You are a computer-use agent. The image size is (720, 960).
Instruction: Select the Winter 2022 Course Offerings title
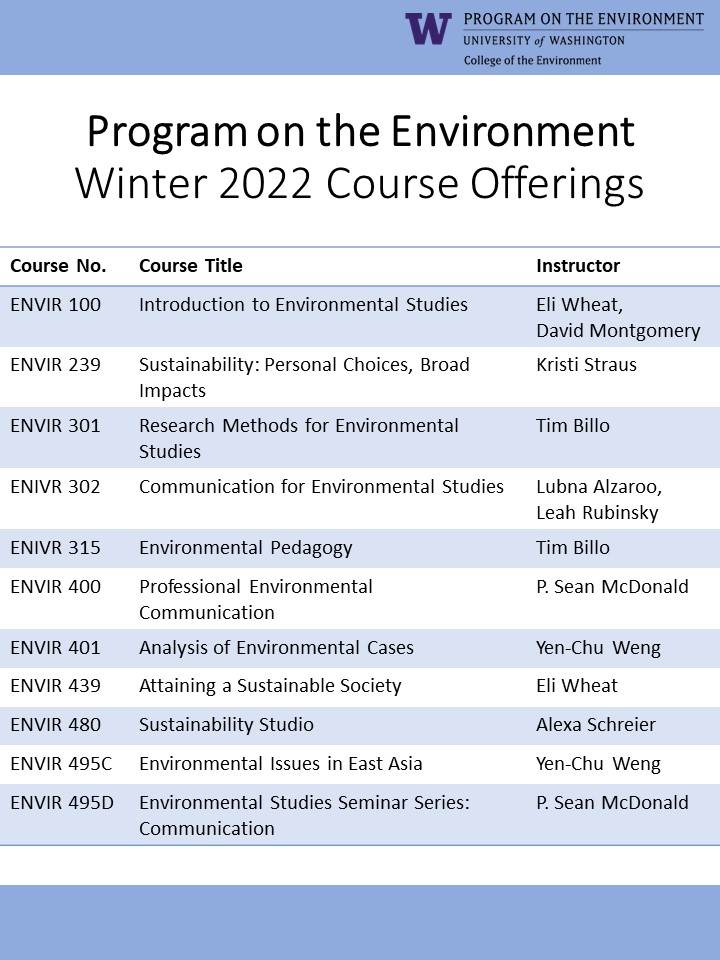[x=360, y=184]
